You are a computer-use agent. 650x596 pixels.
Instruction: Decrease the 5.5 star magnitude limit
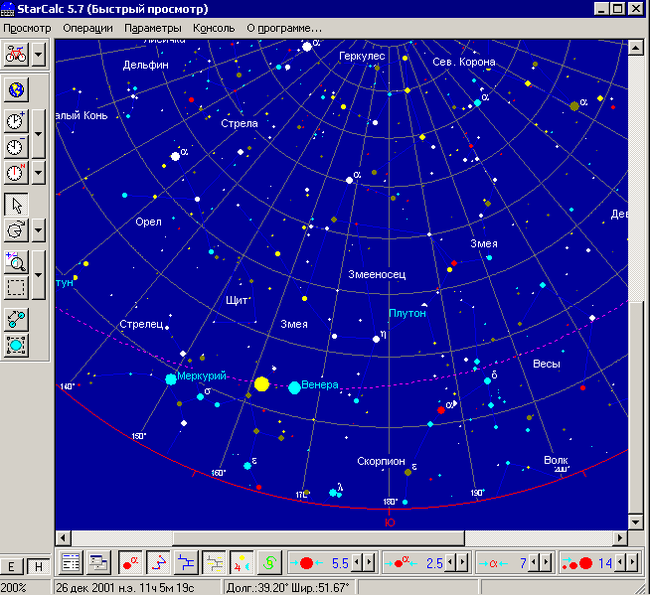pos(357,563)
